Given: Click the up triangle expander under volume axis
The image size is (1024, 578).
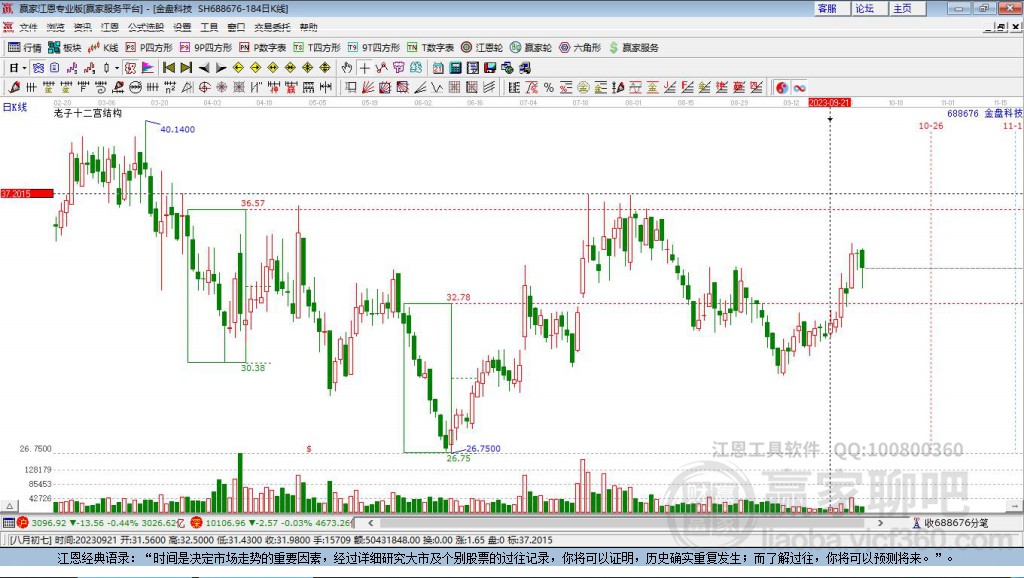Looking at the screenshot, I should [9, 506].
